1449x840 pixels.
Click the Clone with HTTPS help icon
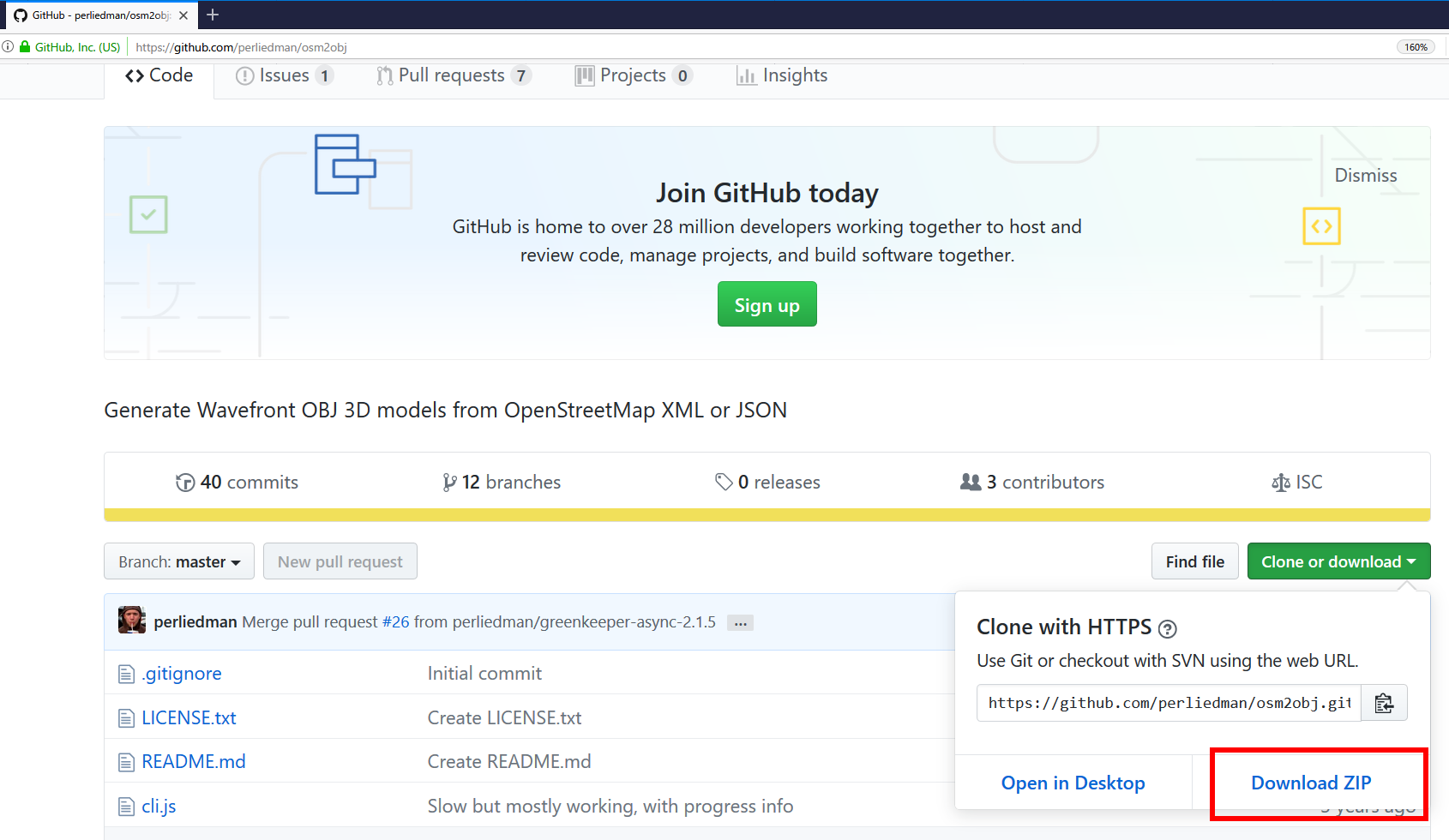[x=1167, y=629]
